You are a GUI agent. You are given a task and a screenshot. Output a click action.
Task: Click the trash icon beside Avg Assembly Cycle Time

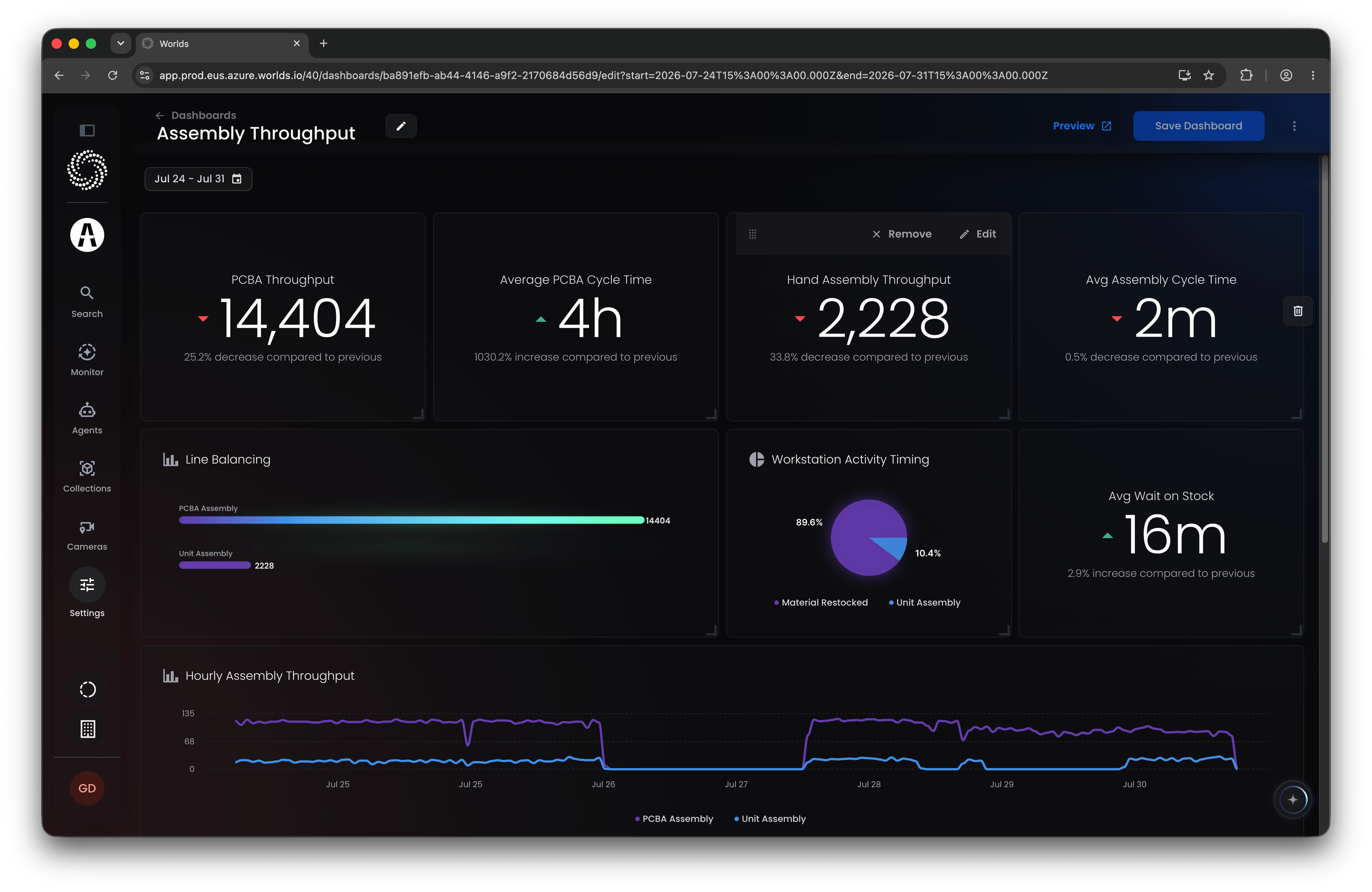[1298, 311]
